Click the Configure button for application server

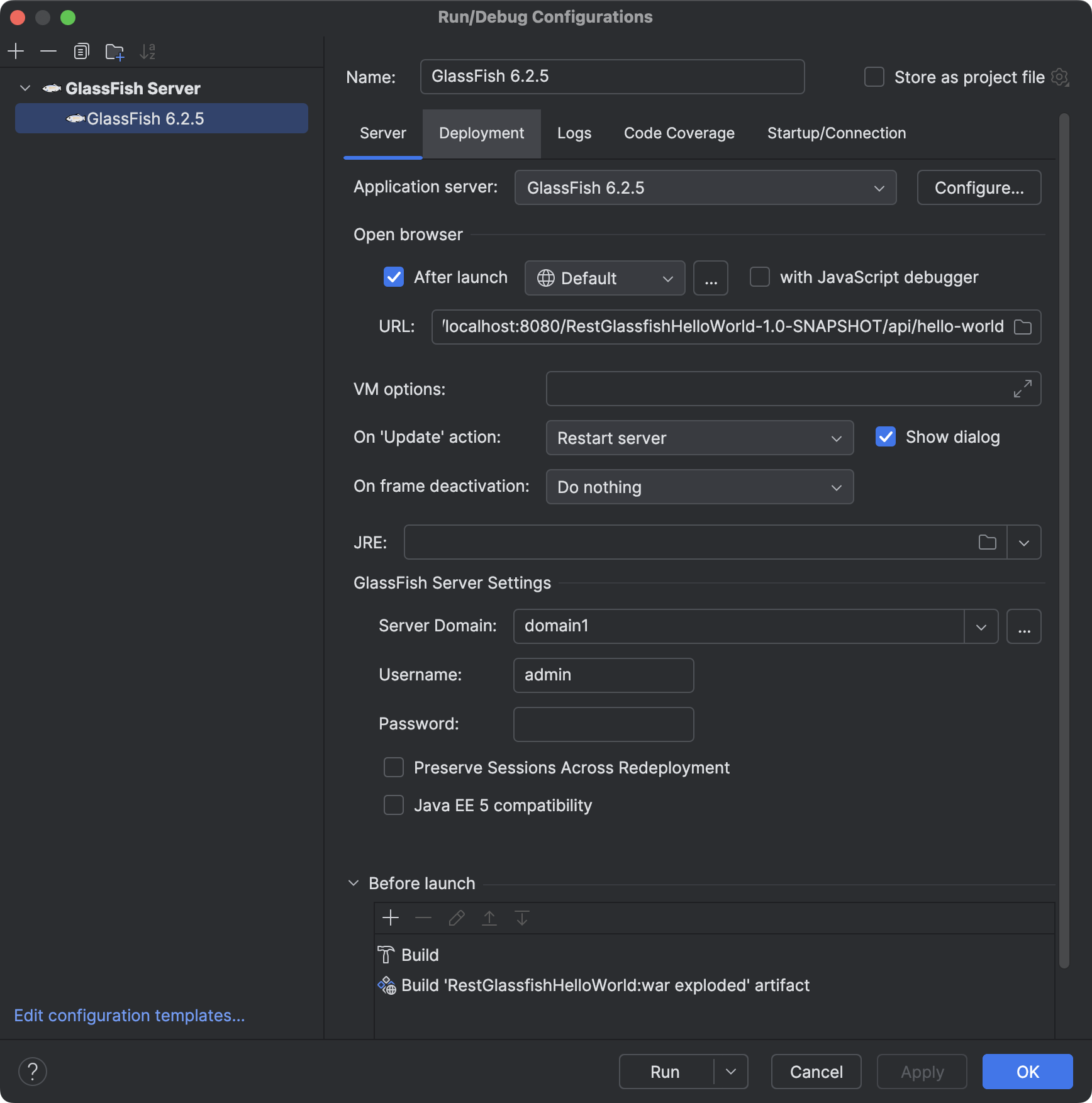point(978,187)
